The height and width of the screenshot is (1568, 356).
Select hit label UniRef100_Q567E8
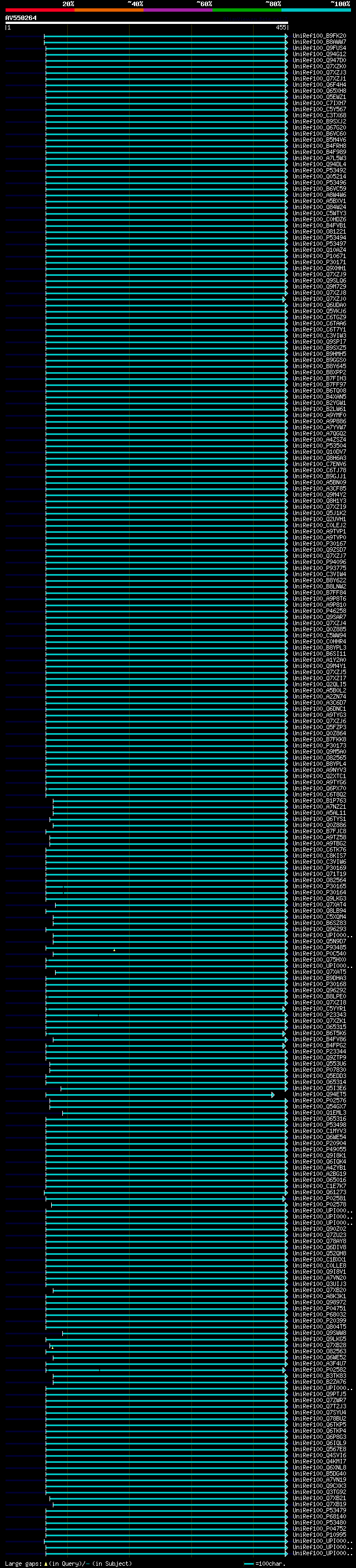tap(319, 1450)
